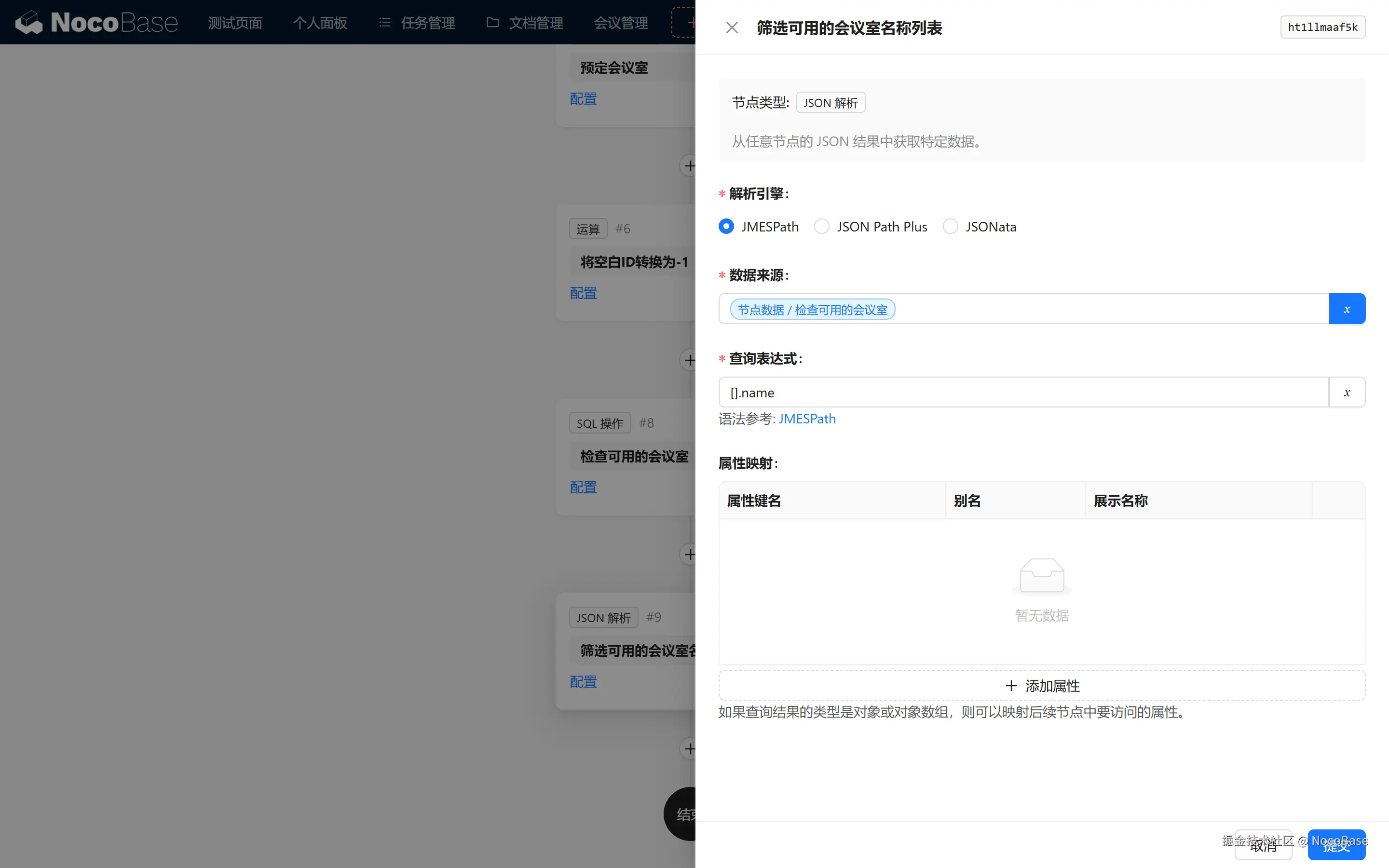Click plus icon below SQL 操作 node
This screenshot has width=1389, height=868.
689,555
